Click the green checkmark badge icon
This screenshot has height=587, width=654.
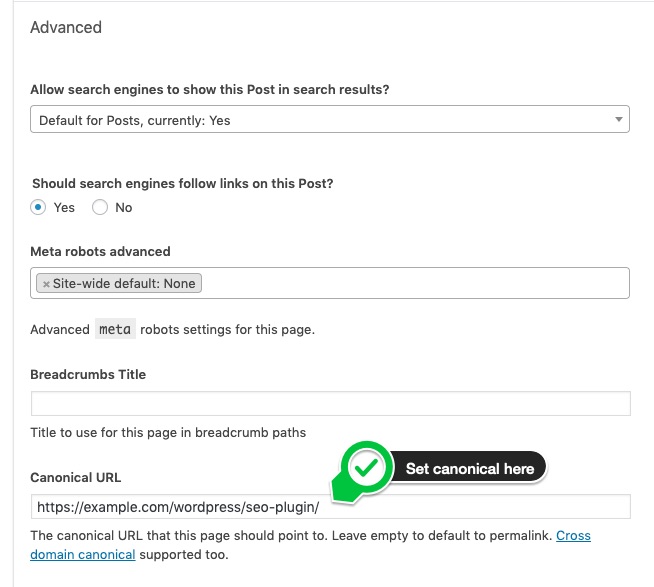click(366, 468)
